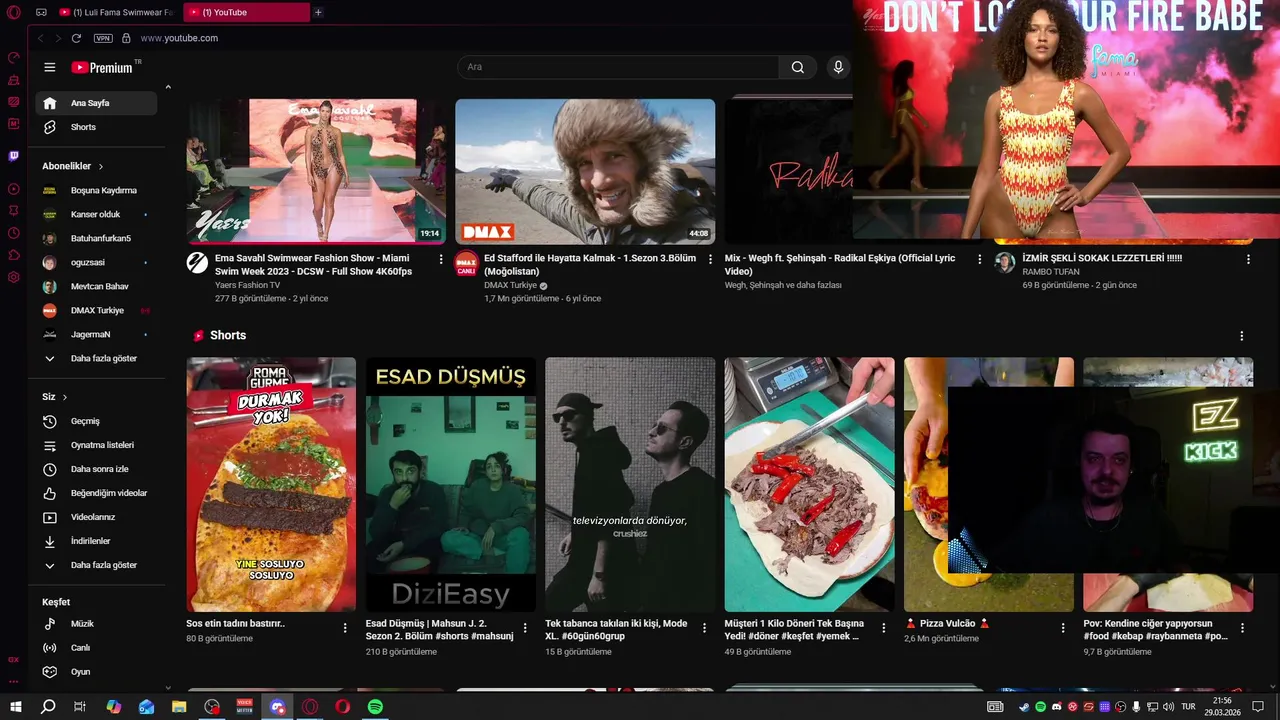Screen dimensions: 1280x720
Task: Open Oyun under Keşfet
Action: (96, 672)
